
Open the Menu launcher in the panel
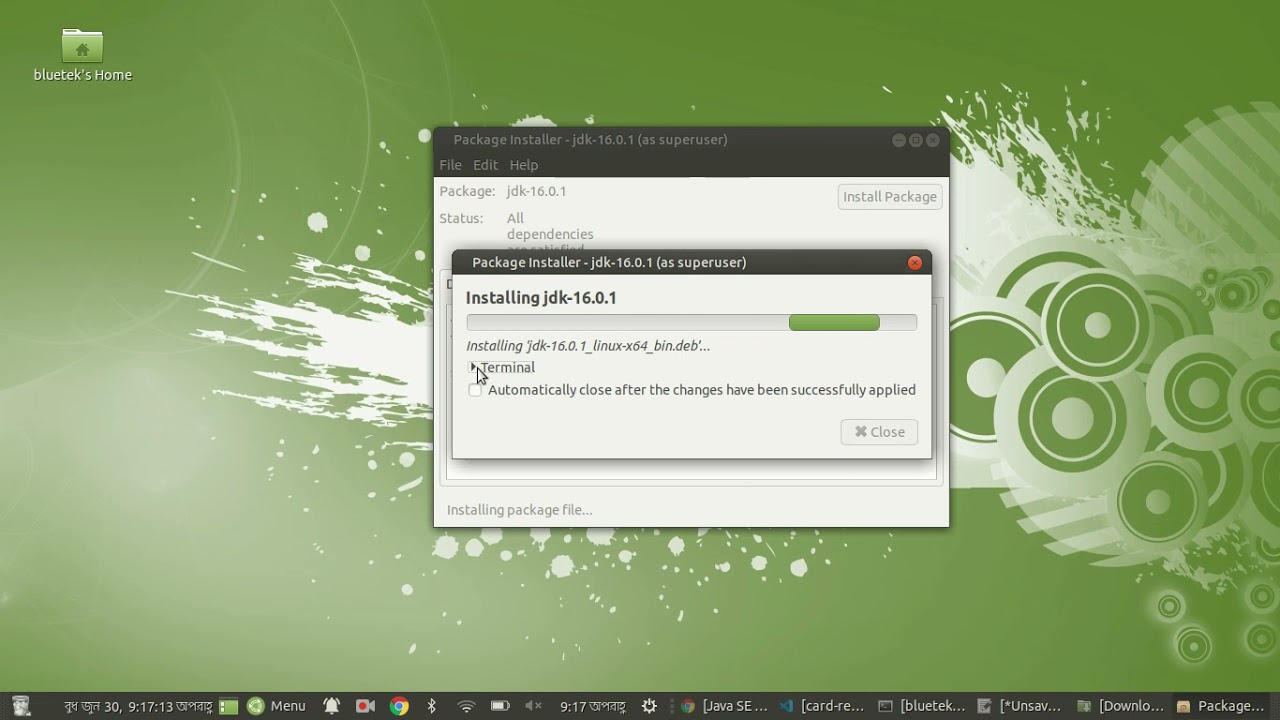click(x=276, y=706)
